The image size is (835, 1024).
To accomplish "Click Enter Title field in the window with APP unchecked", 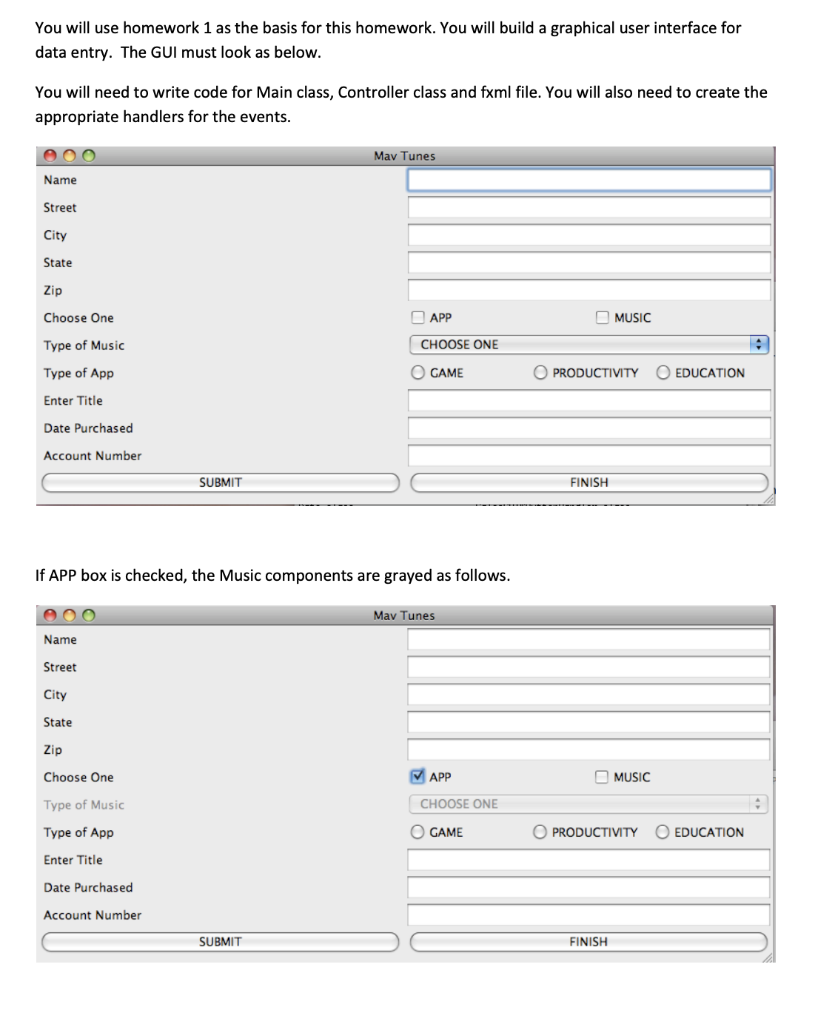I will pyautogui.click(x=589, y=400).
